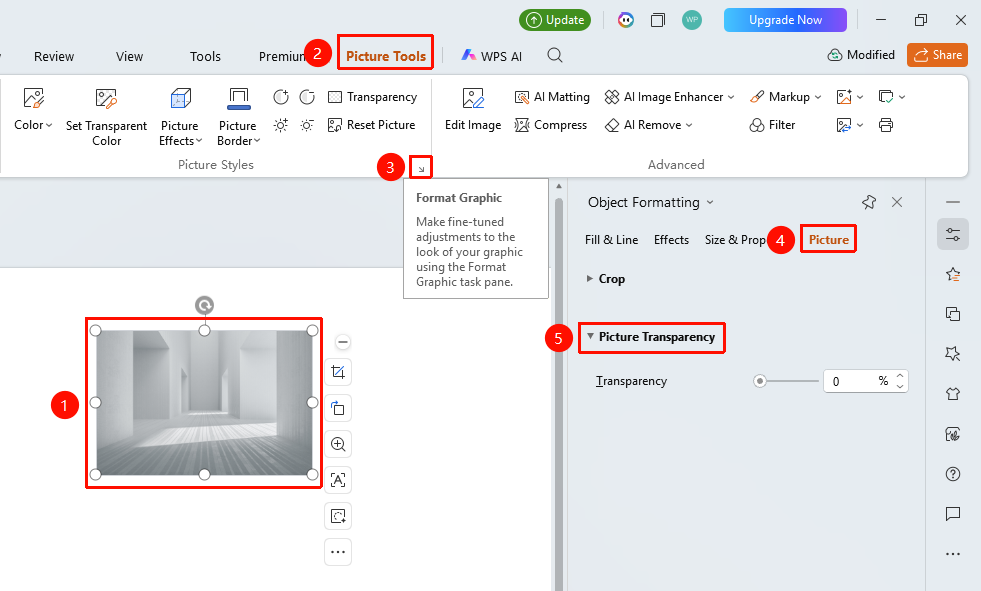Click the Transparency slider handle

click(x=760, y=381)
